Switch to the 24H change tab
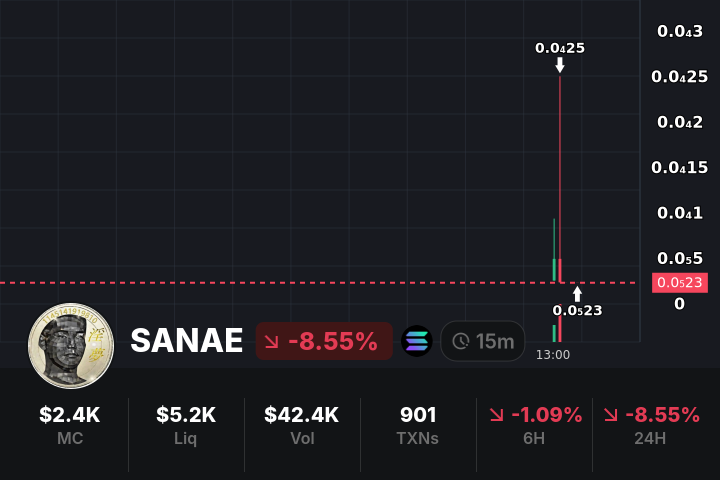Image resolution: width=720 pixels, height=480 pixels. coord(650,425)
